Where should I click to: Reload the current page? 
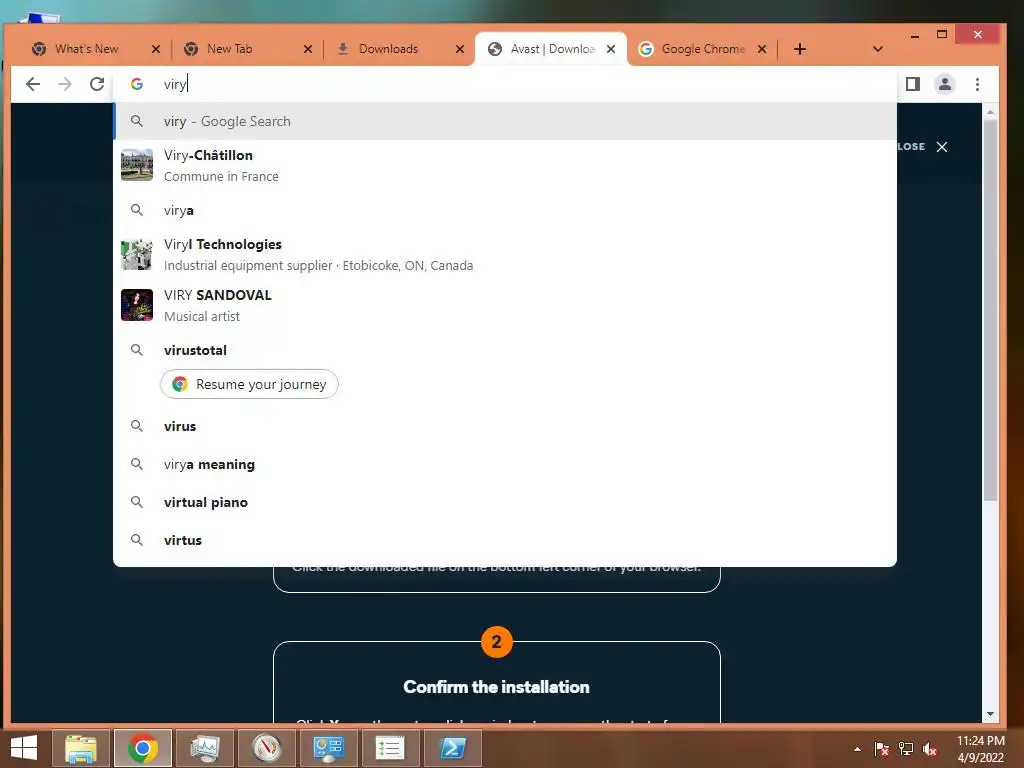click(97, 84)
